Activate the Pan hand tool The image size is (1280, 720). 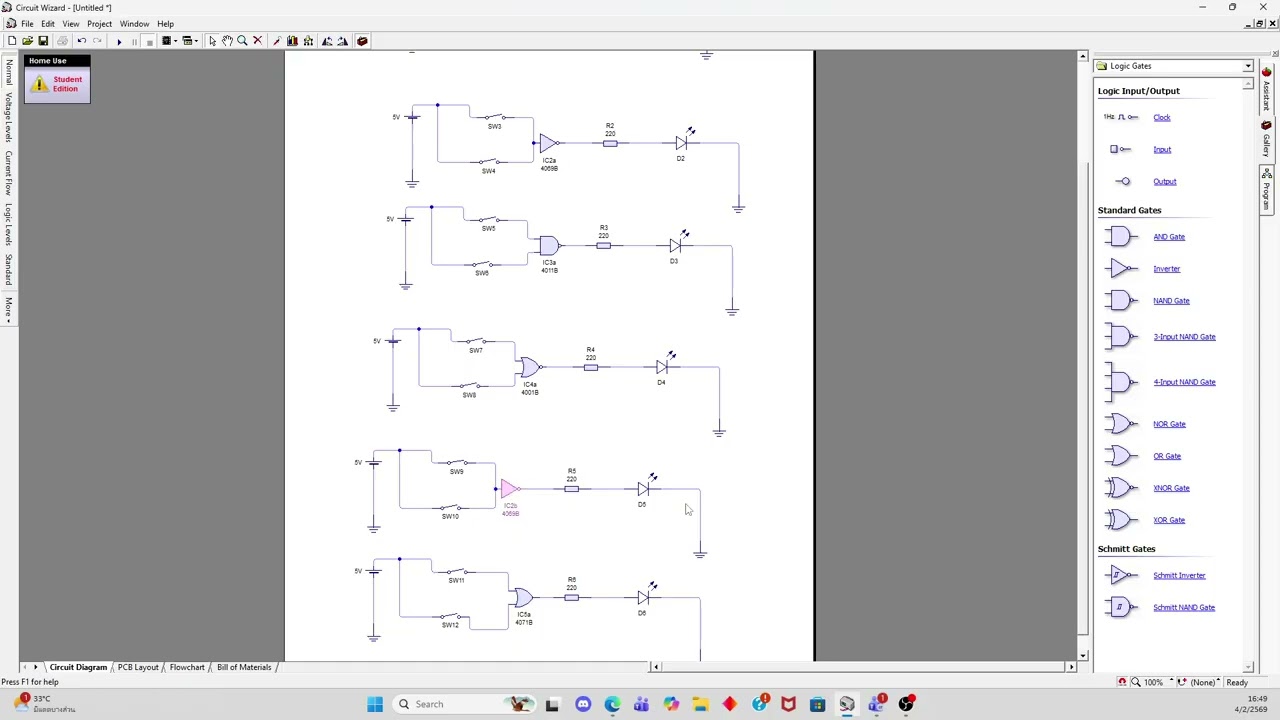point(227,41)
